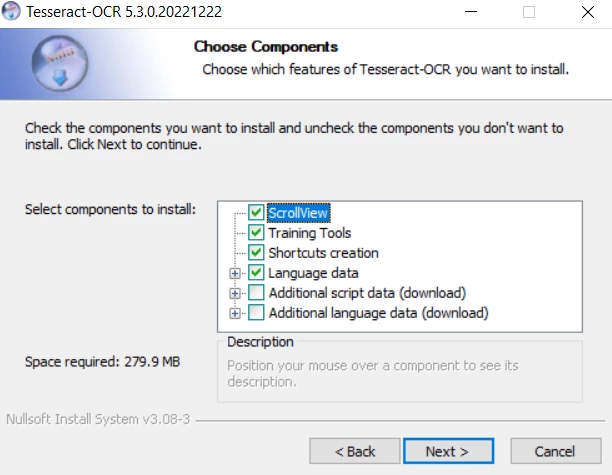Expand the Additional script data node
The image size is (612, 475).
(x=235, y=293)
